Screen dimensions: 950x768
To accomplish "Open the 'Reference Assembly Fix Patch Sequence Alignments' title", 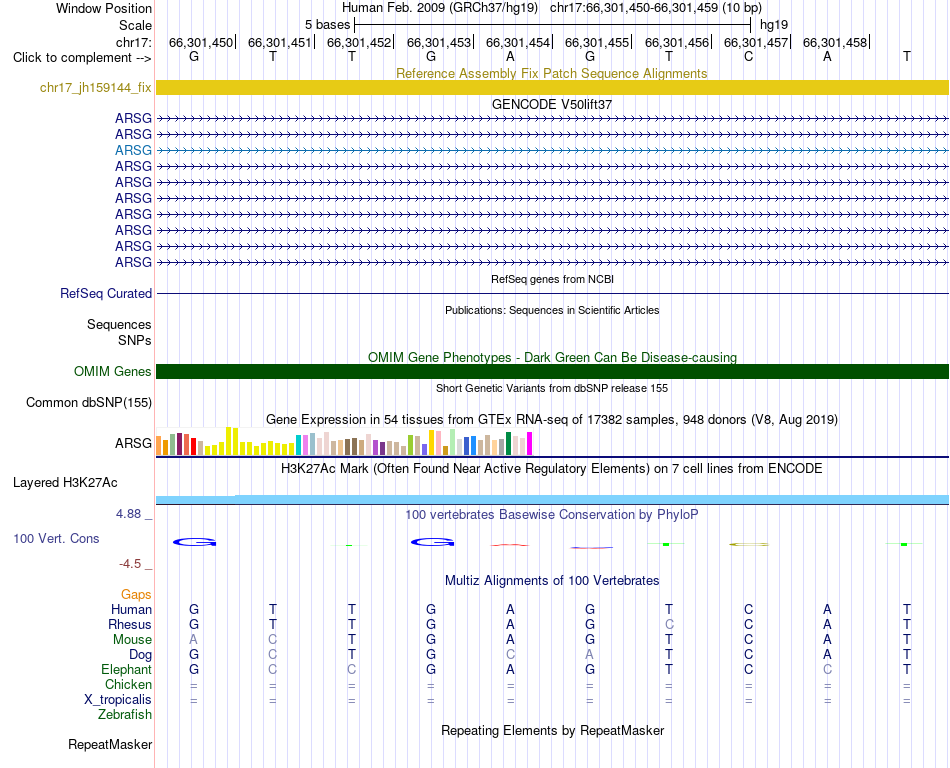I will (551, 73).
